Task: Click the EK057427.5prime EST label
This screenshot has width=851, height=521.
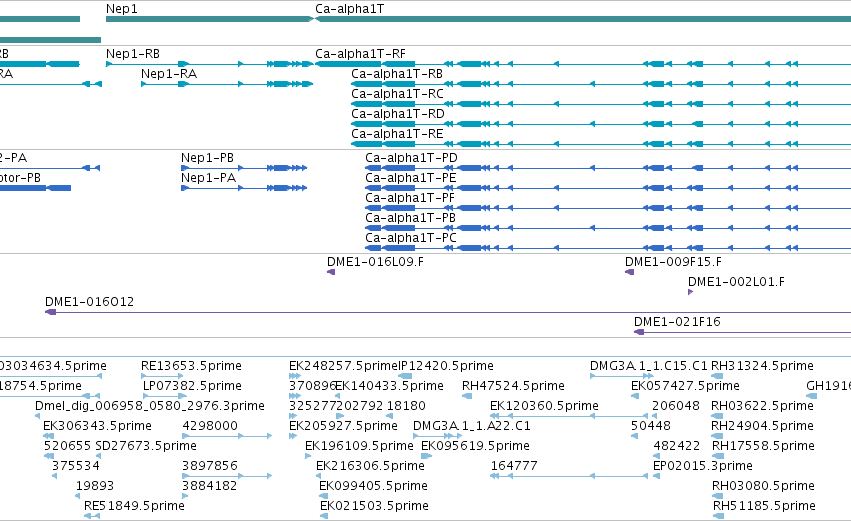Action: tap(685, 386)
